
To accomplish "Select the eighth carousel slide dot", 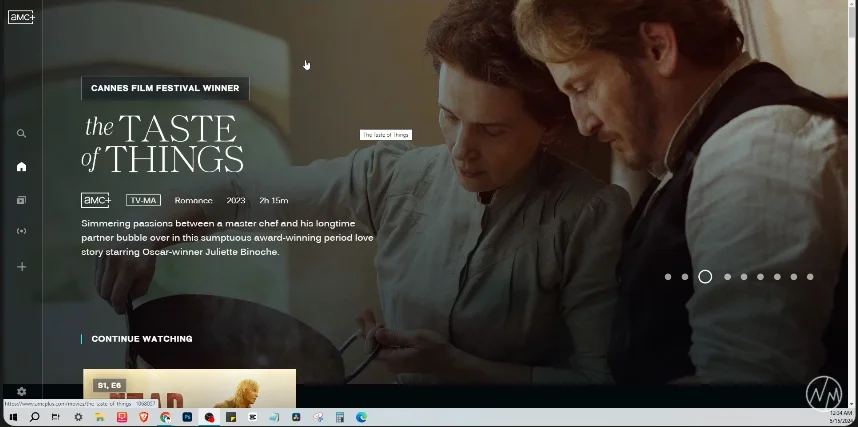I will pyautogui.click(x=793, y=277).
